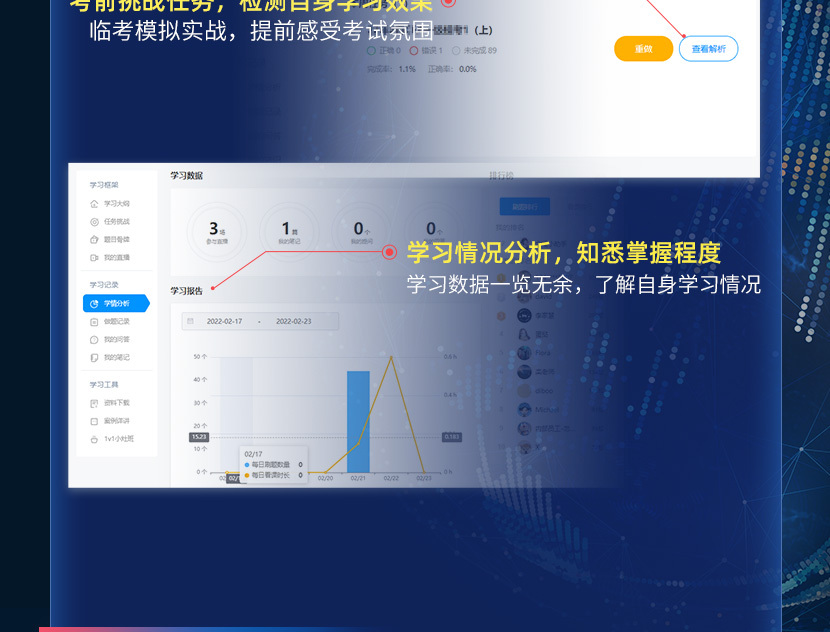This screenshot has height=632, width=830.
Task: Click the calendar icon in date range field
Action: pos(191,321)
